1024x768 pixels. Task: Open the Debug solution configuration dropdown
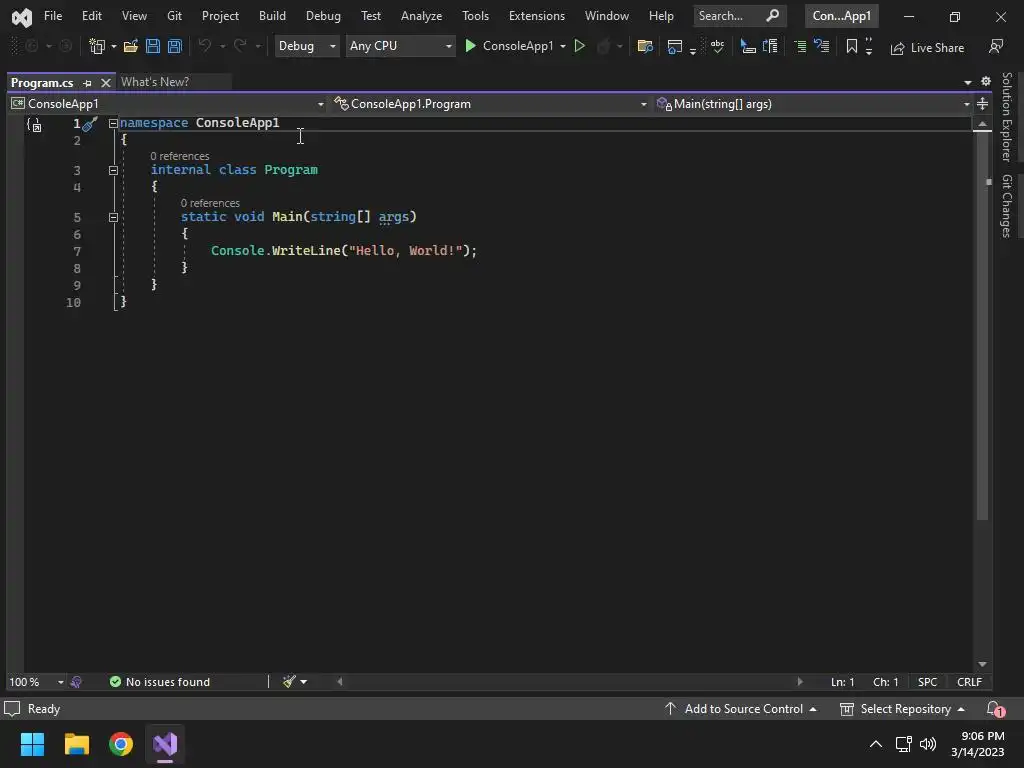tap(307, 46)
